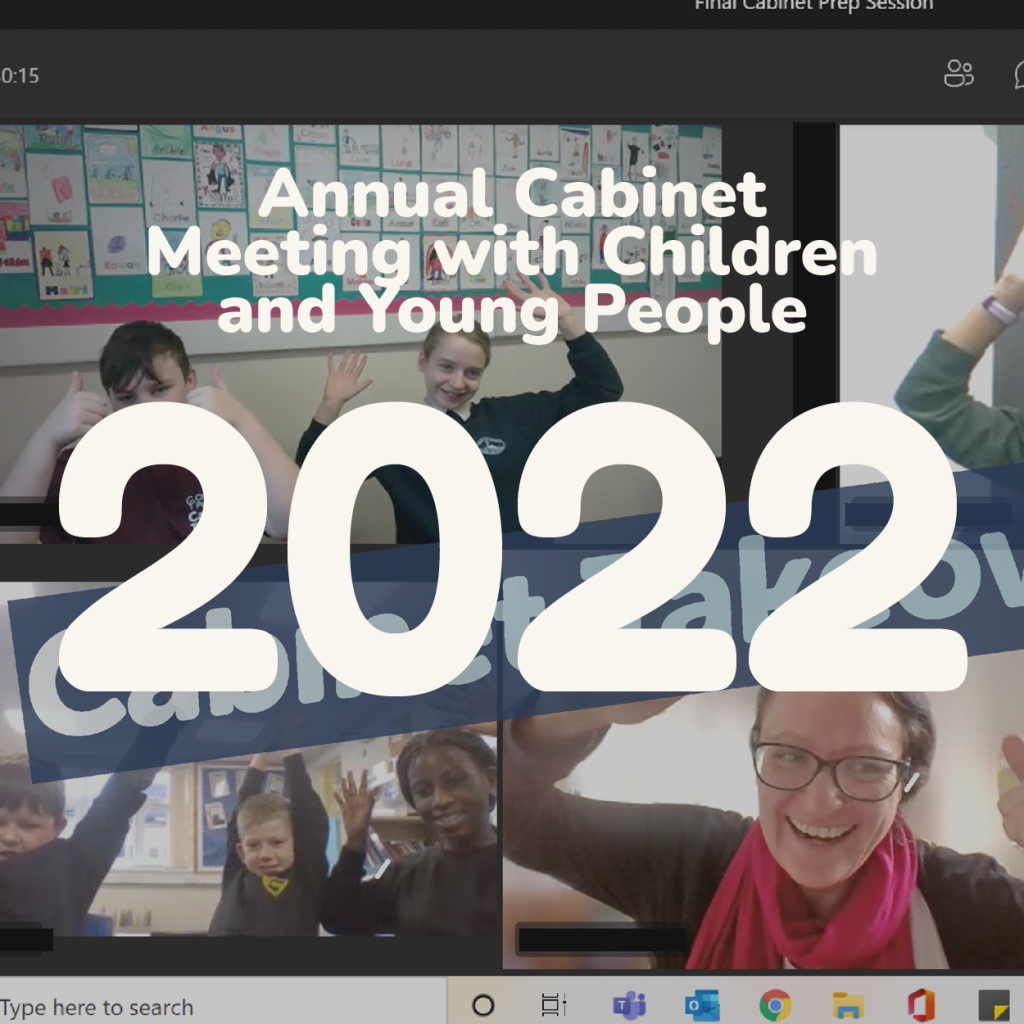
Task: Open Google Chrome from the taskbar
Action: point(775,1005)
